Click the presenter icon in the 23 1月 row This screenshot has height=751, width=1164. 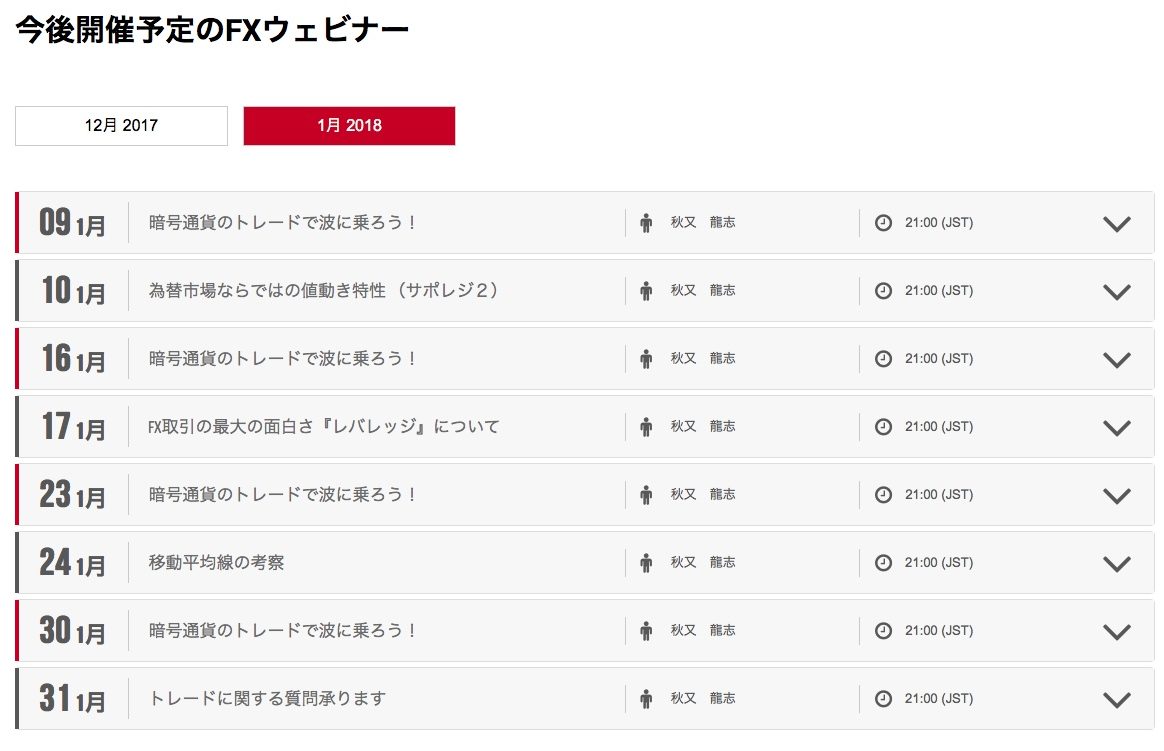646,494
